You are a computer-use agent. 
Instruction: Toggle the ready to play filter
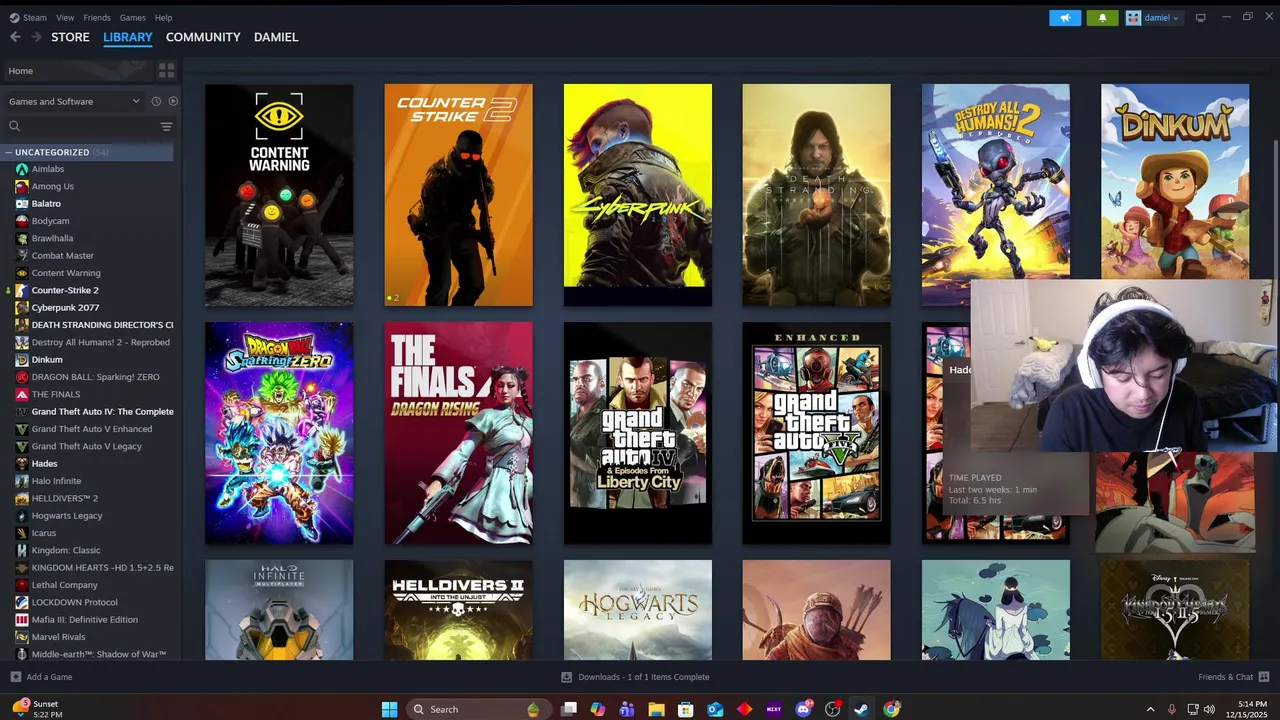tap(173, 101)
